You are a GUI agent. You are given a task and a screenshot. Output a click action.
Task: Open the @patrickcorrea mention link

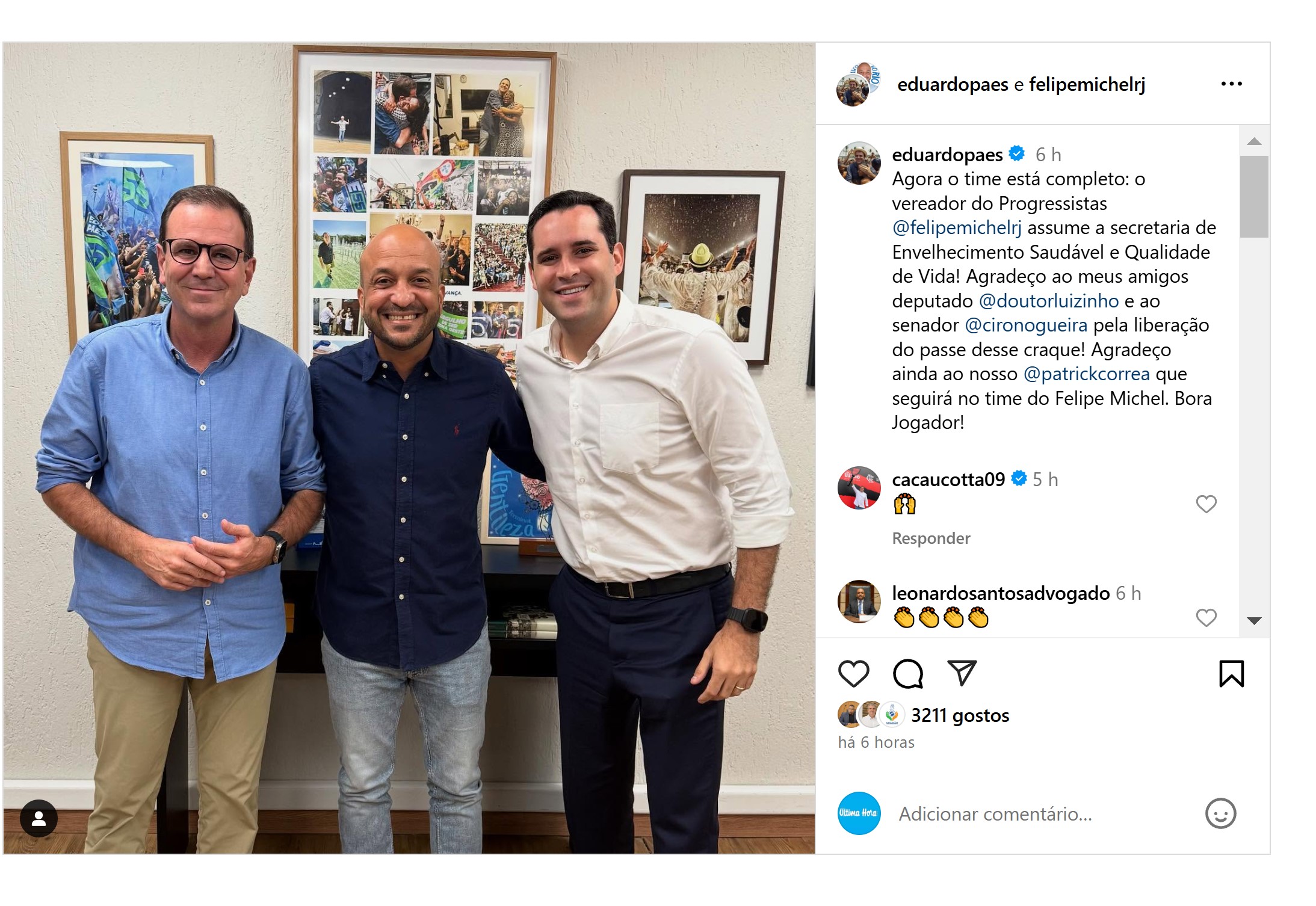pos(1087,374)
